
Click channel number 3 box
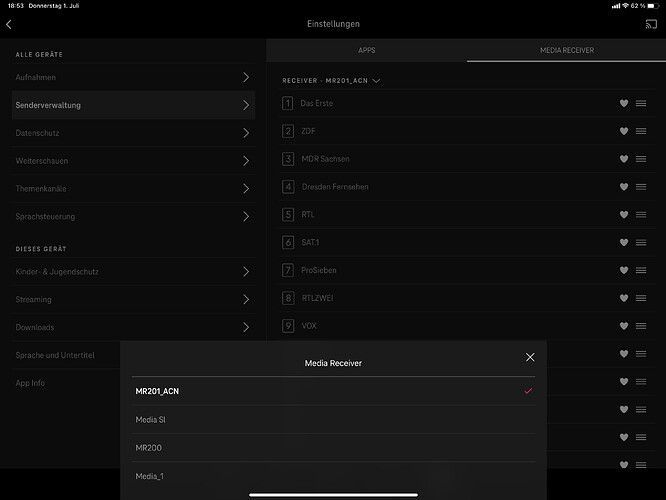(288, 159)
